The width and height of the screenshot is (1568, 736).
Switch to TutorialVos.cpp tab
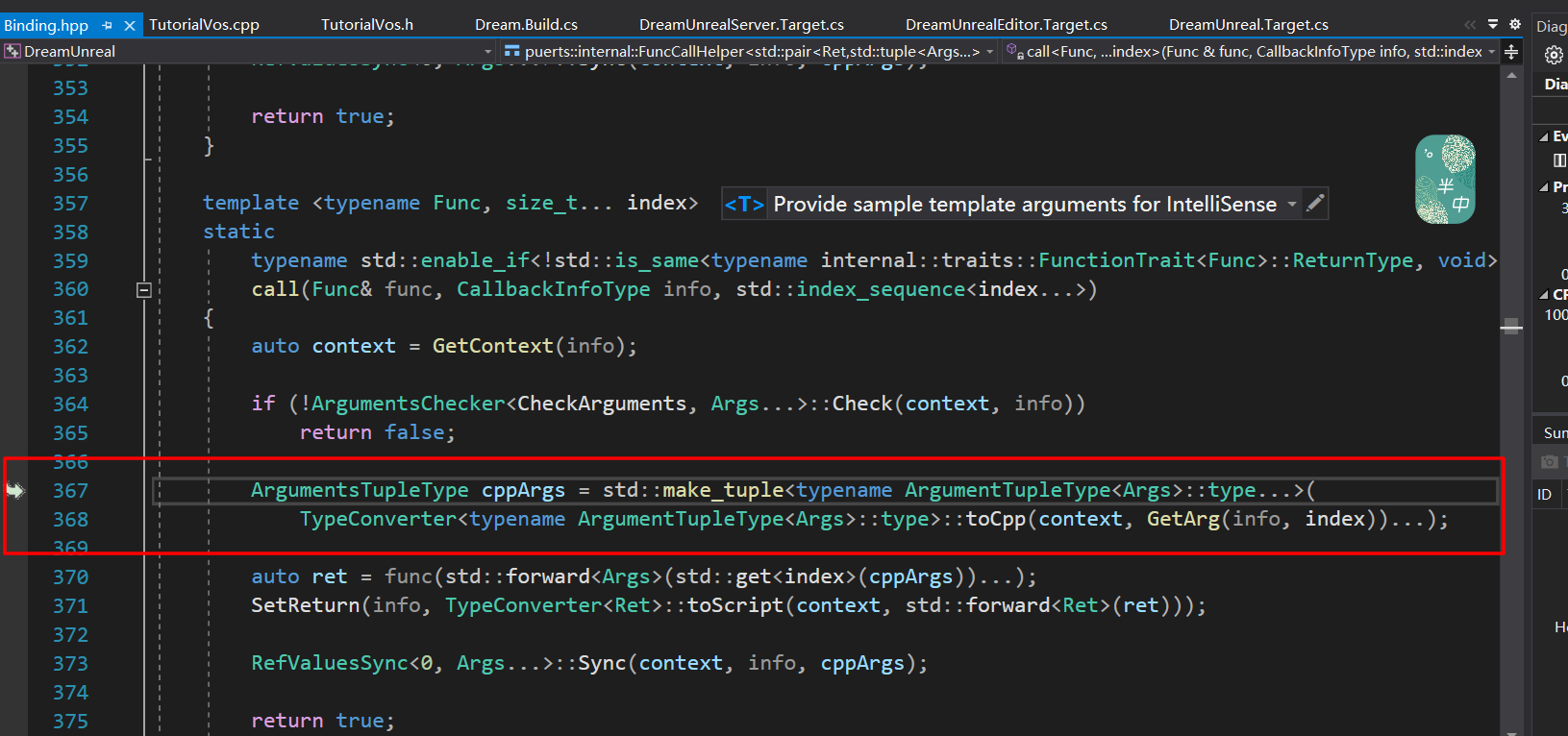pos(204,25)
